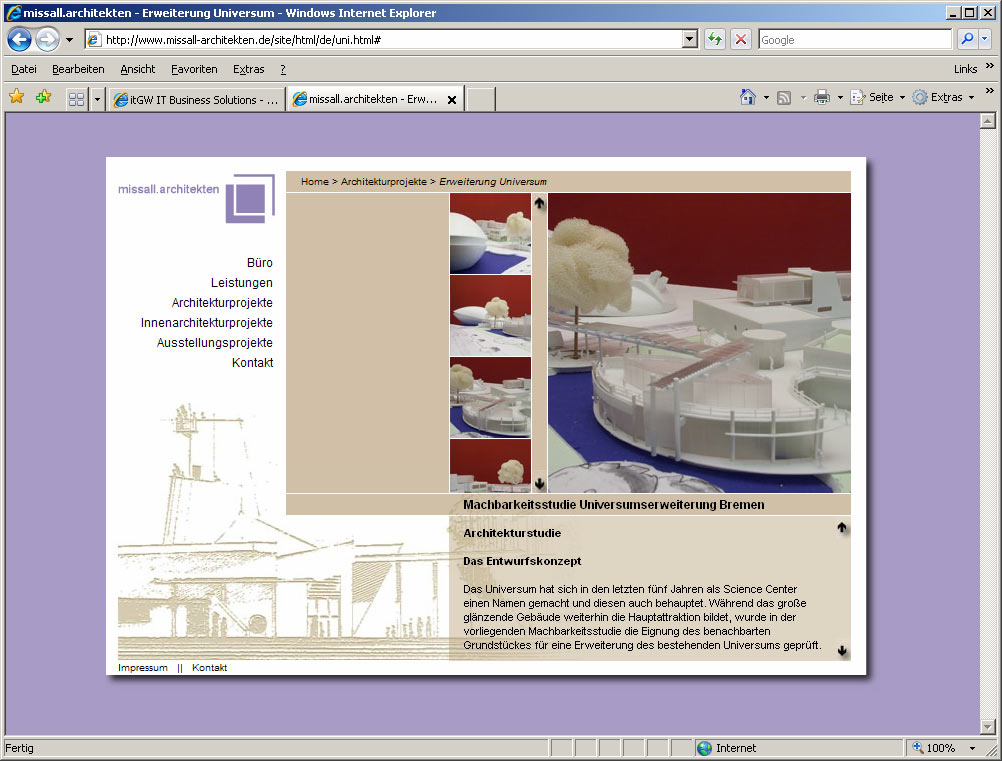Open the Favoriten menu
Viewport: 1002px width, 761px height.
click(x=194, y=69)
